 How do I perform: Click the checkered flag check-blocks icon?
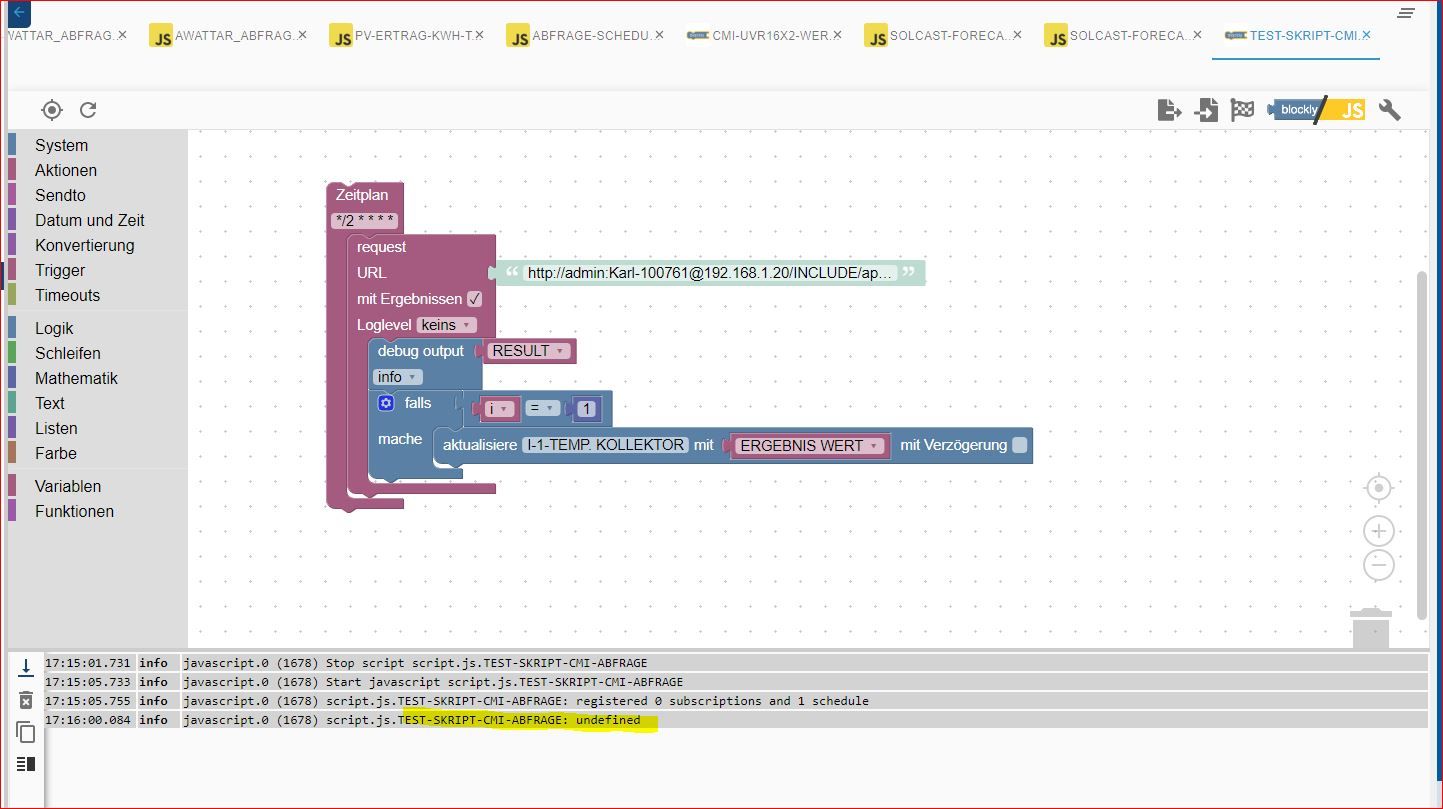tap(1242, 110)
